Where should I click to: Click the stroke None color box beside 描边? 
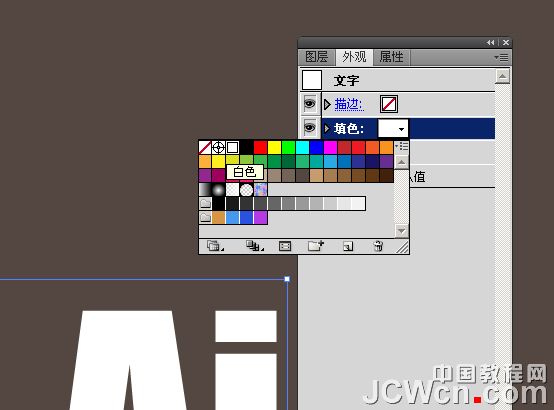(x=389, y=104)
